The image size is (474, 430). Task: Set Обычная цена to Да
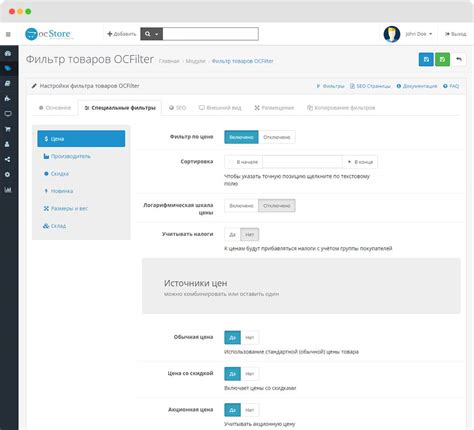pyautogui.click(x=232, y=338)
